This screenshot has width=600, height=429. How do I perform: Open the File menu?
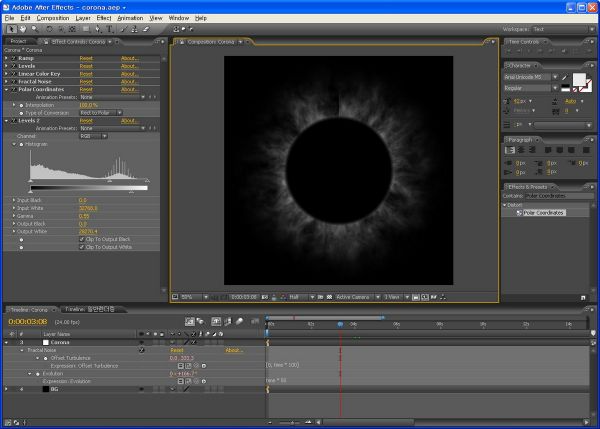tap(10, 18)
